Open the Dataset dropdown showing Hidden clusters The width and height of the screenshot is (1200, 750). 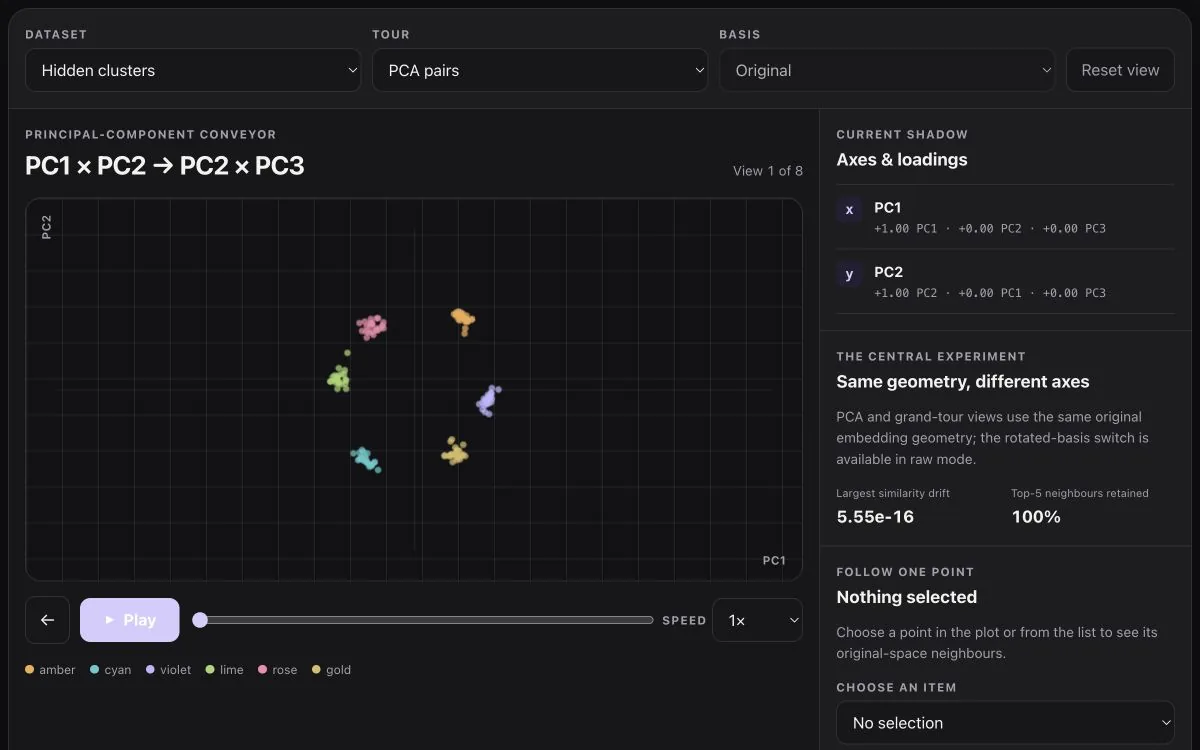(x=193, y=71)
